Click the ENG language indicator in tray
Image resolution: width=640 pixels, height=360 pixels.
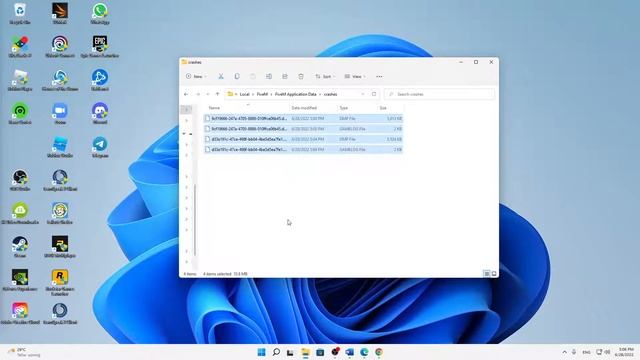[x=587, y=352]
